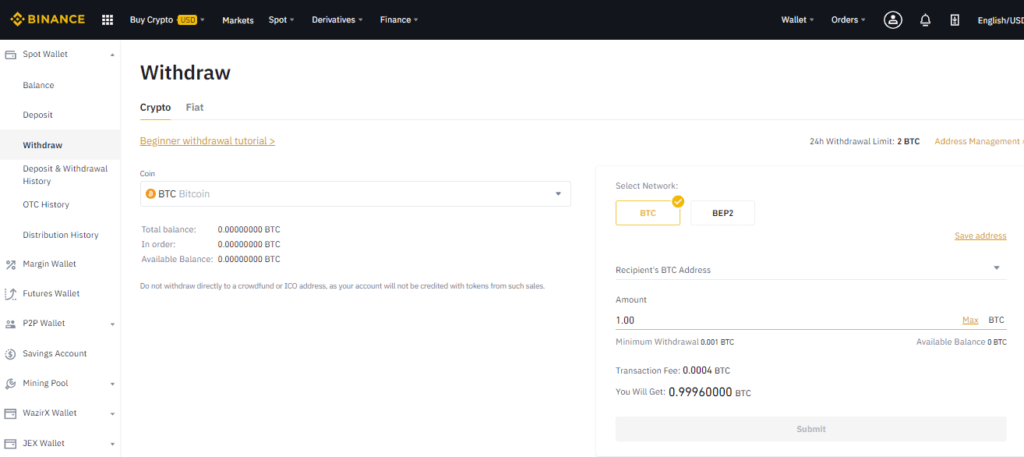Expand the P2P Wallet section arrow
The width and height of the screenshot is (1024, 457).
(x=112, y=324)
